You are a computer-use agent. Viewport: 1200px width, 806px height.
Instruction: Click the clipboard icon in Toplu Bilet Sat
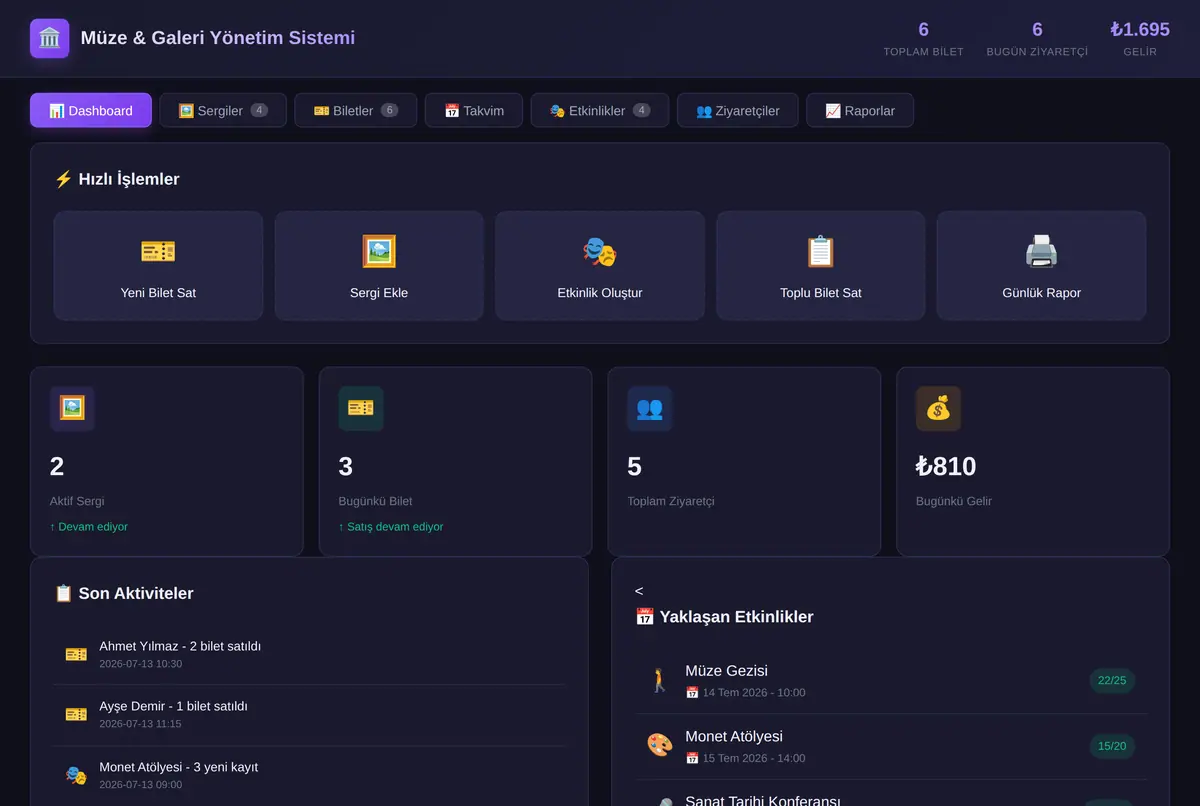(x=820, y=251)
